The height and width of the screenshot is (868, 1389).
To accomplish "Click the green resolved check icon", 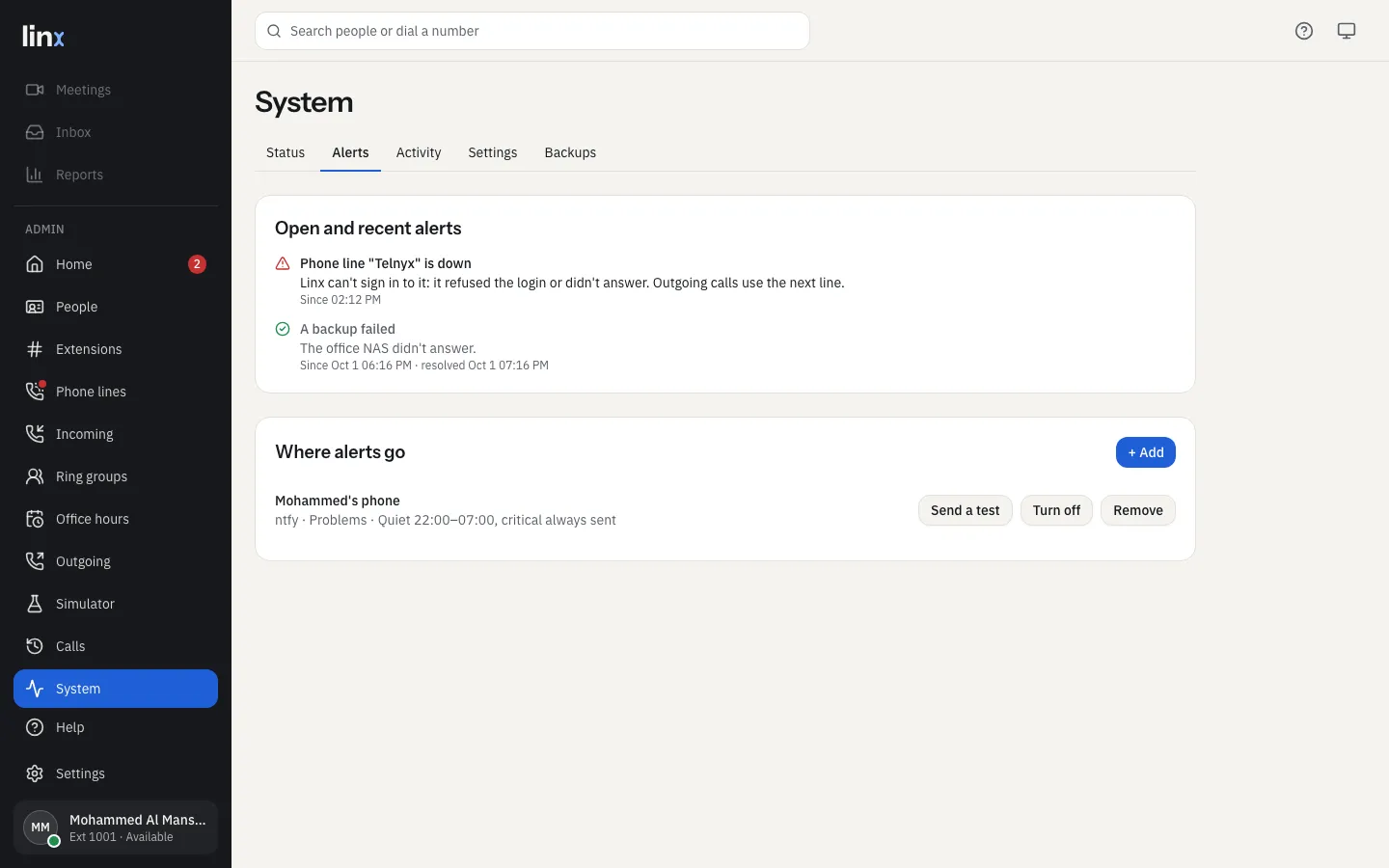I will point(283,329).
